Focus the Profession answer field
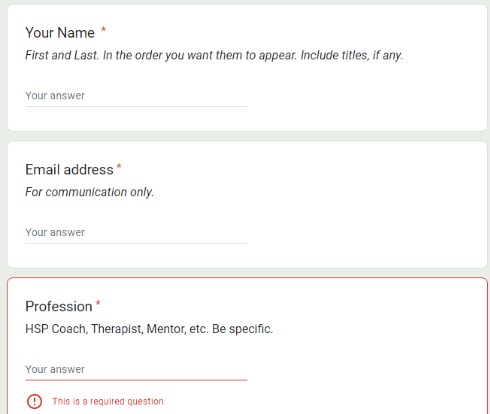490x414 pixels. click(x=136, y=369)
